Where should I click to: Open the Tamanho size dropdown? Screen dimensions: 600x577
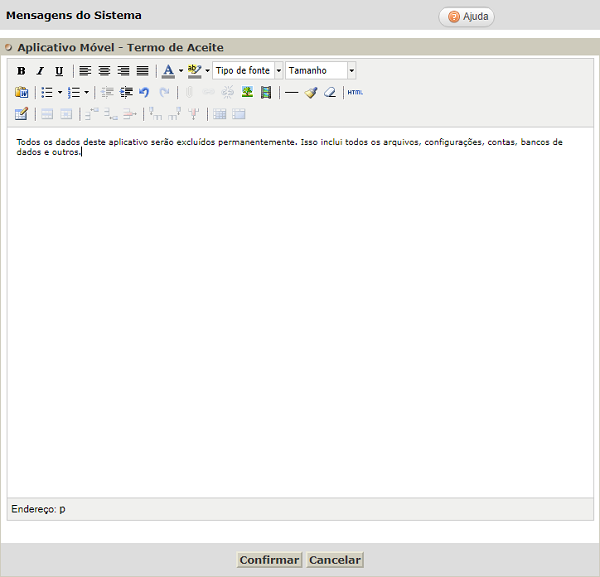pos(351,71)
